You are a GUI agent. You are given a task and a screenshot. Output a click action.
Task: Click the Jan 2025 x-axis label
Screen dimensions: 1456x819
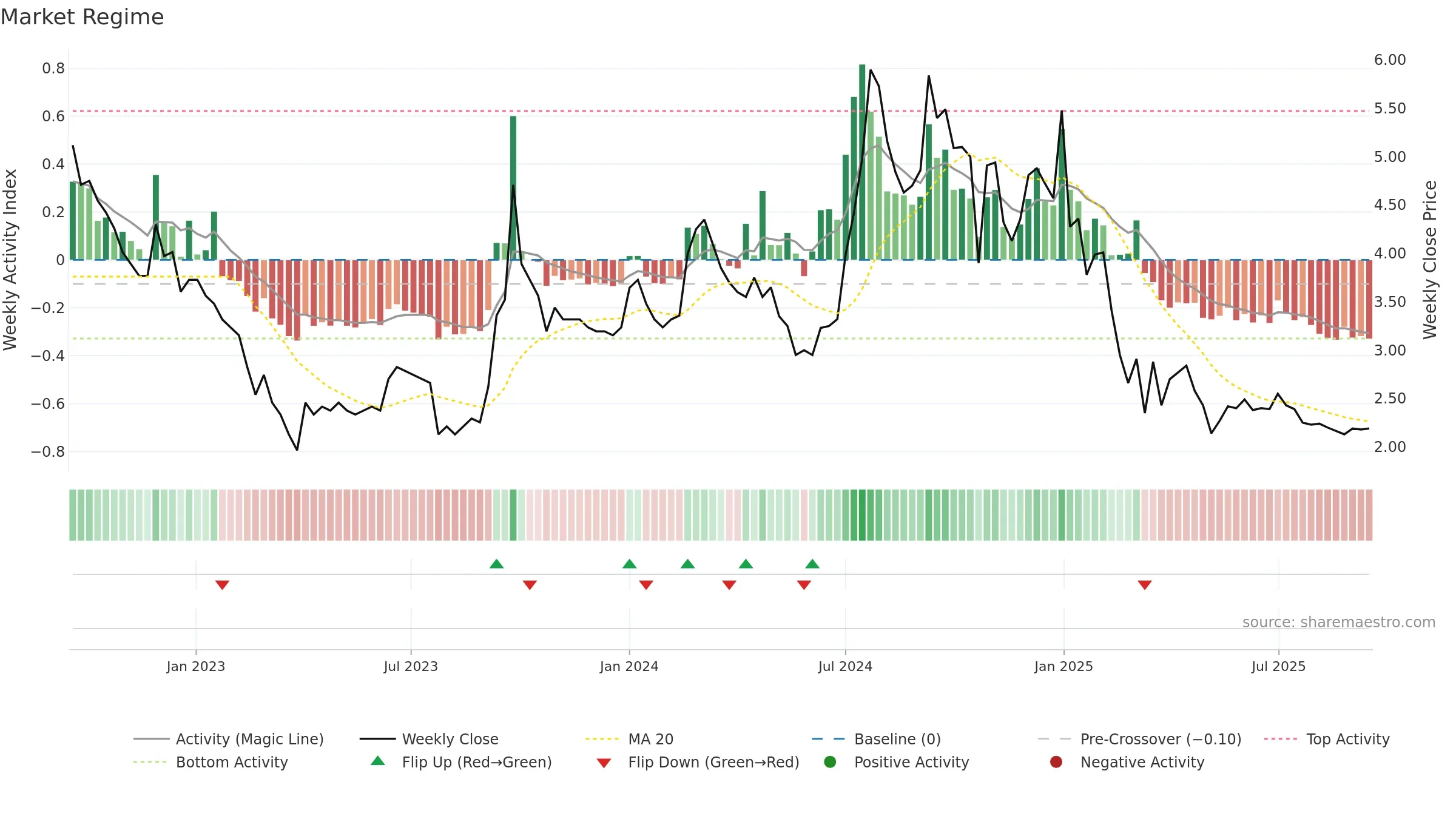[x=1063, y=666]
